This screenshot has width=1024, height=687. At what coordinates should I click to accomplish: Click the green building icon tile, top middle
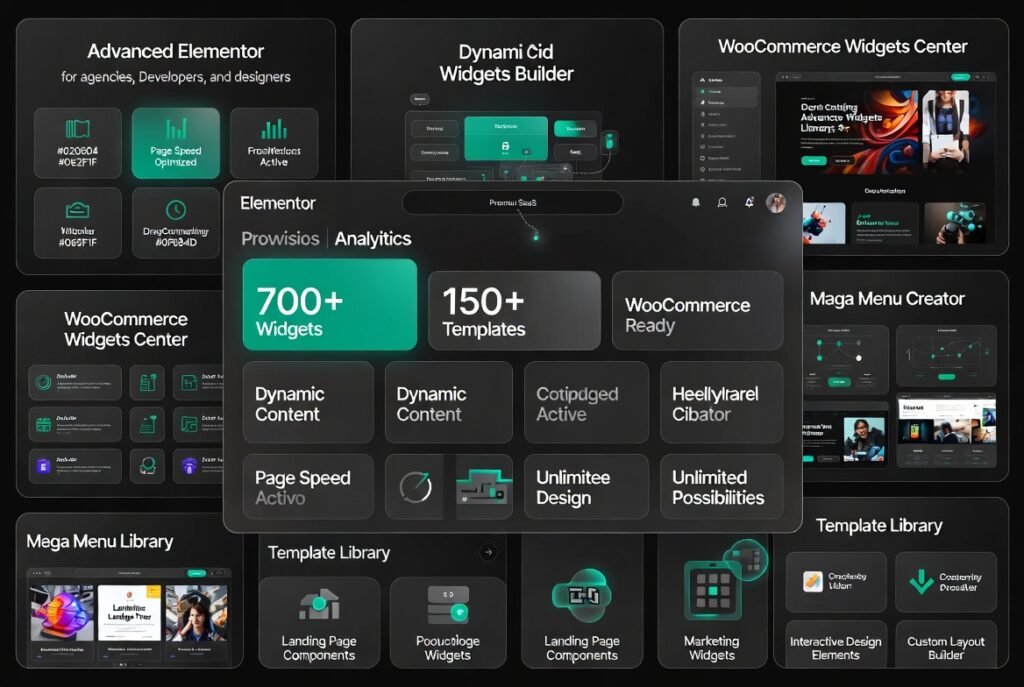148,383
